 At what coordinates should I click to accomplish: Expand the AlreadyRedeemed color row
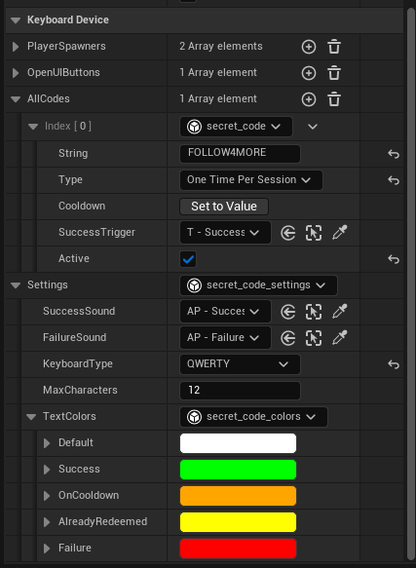pyautogui.click(x=47, y=522)
